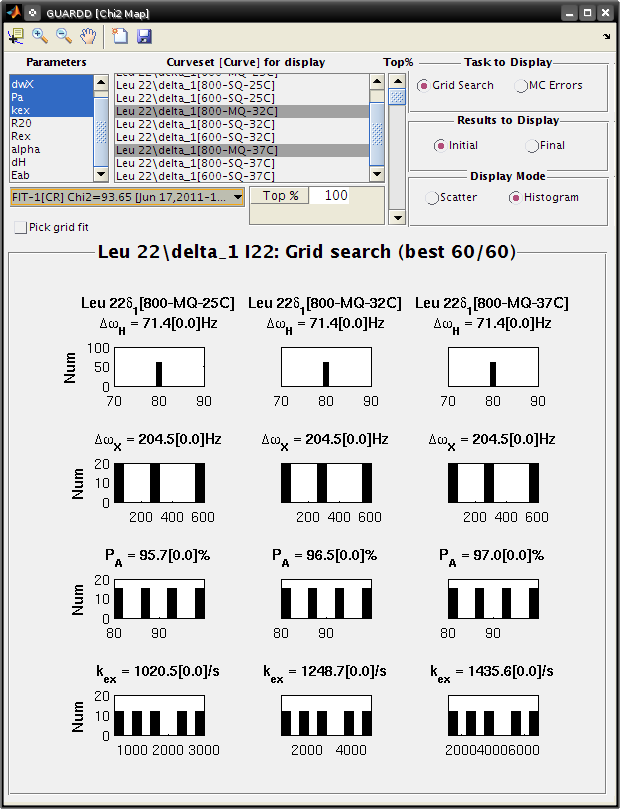Select the data cursor tool icon
The height and width of the screenshot is (809, 620).
16,36
